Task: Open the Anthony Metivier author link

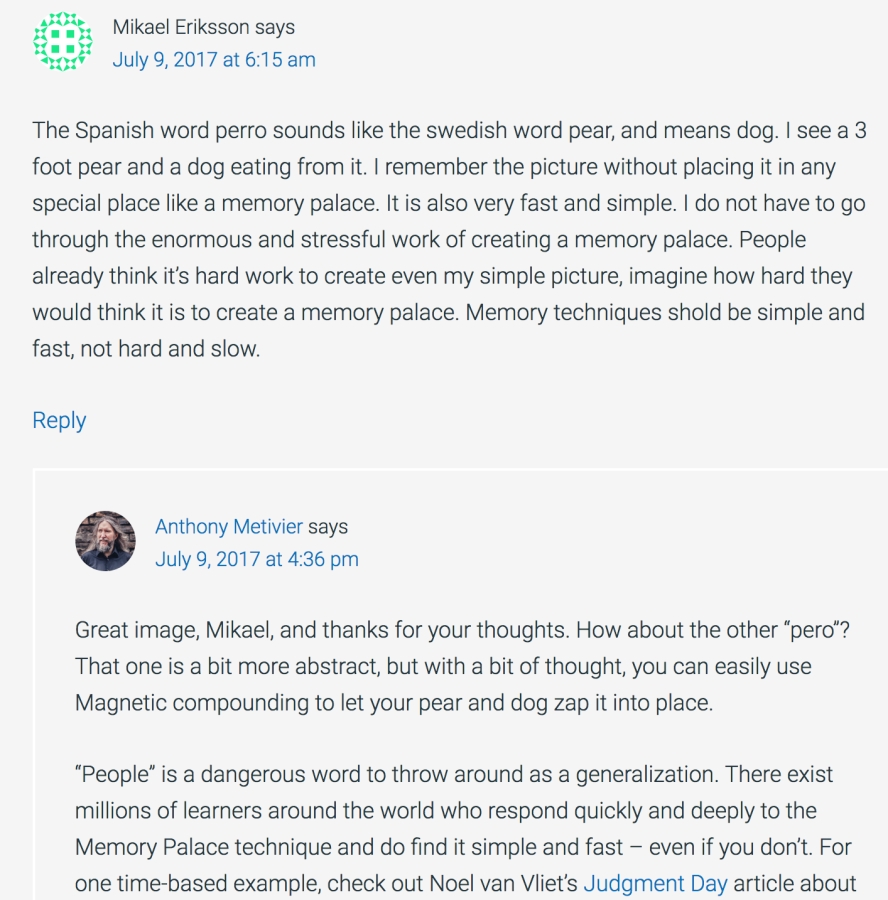Action: [228, 526]
